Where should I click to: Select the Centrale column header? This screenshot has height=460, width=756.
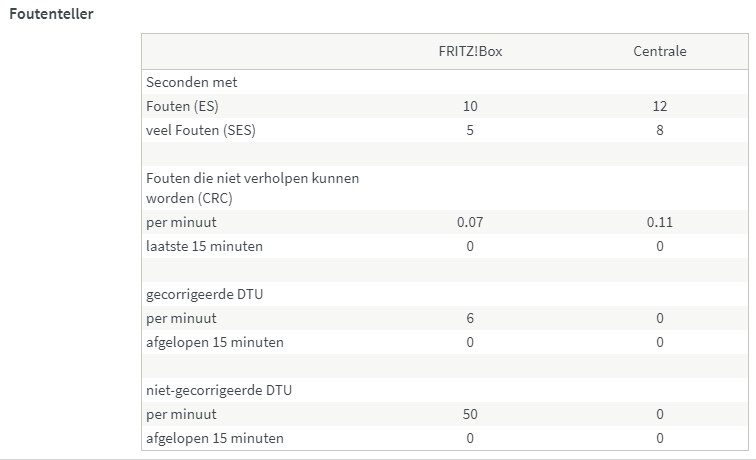pos(659,51)
